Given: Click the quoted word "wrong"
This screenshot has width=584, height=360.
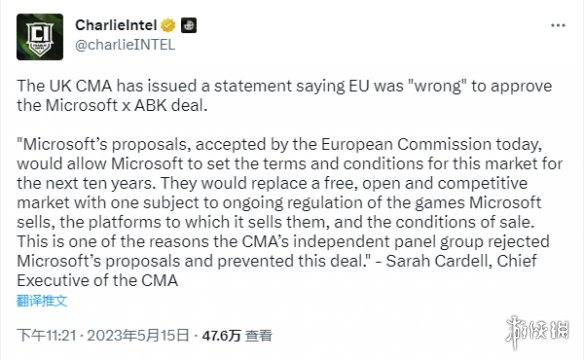Looking at the screenshot, I should [x=438, y=86].
